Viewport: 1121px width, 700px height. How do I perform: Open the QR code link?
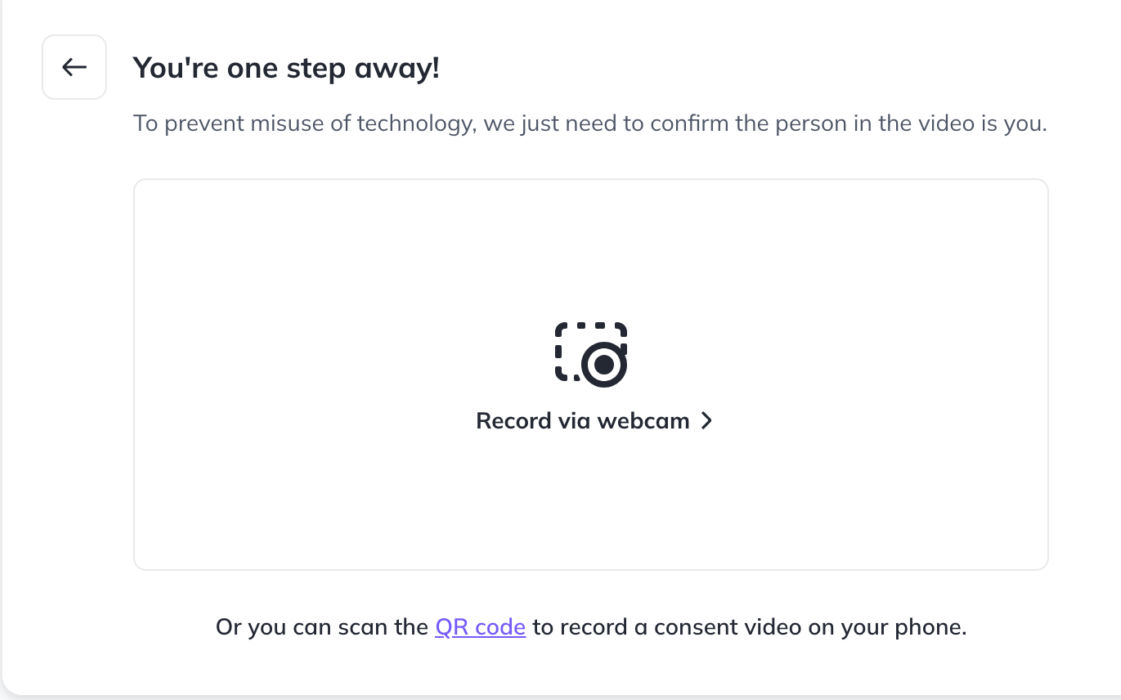coord(480,628)
